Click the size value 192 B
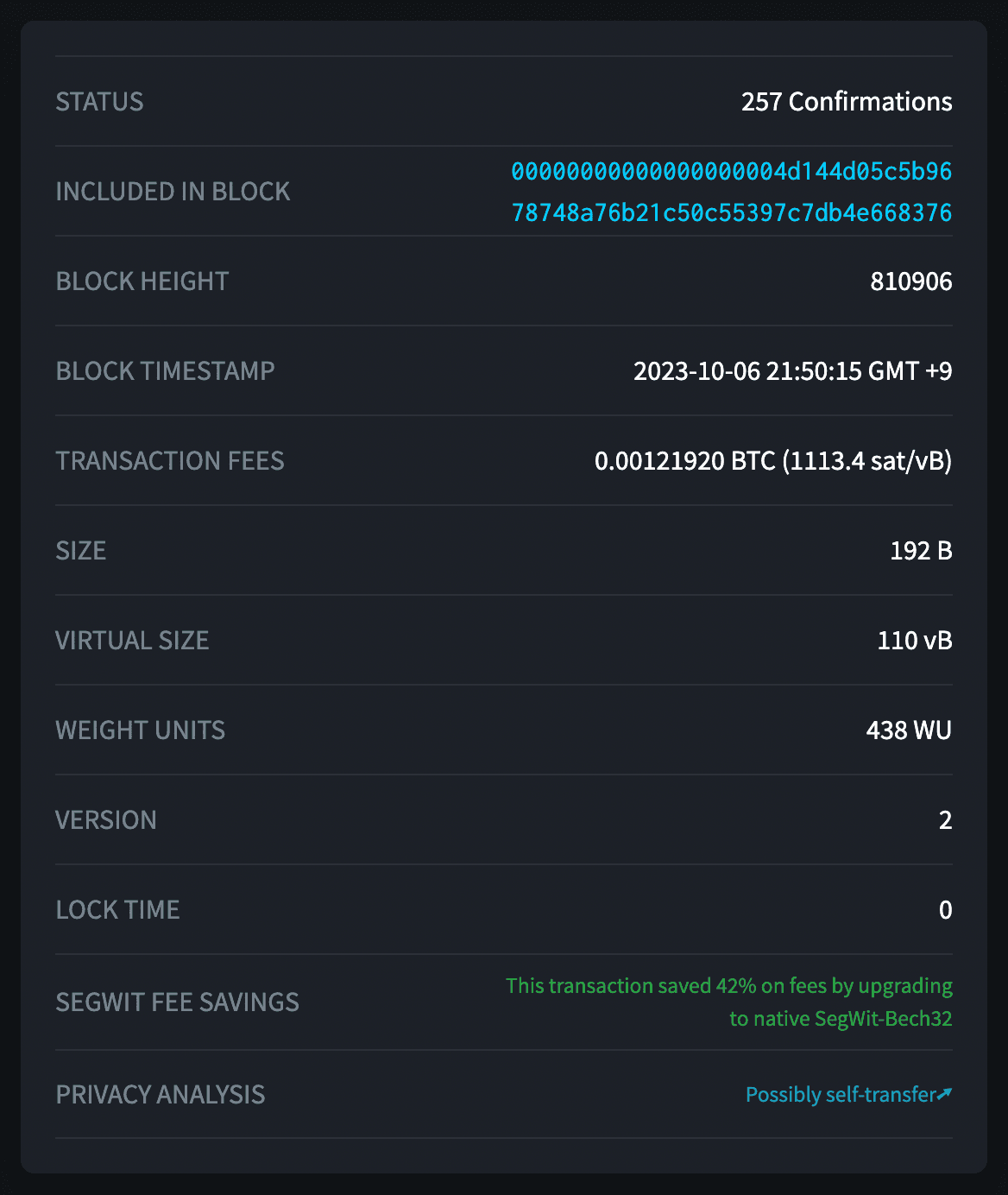 click(921, 551)
